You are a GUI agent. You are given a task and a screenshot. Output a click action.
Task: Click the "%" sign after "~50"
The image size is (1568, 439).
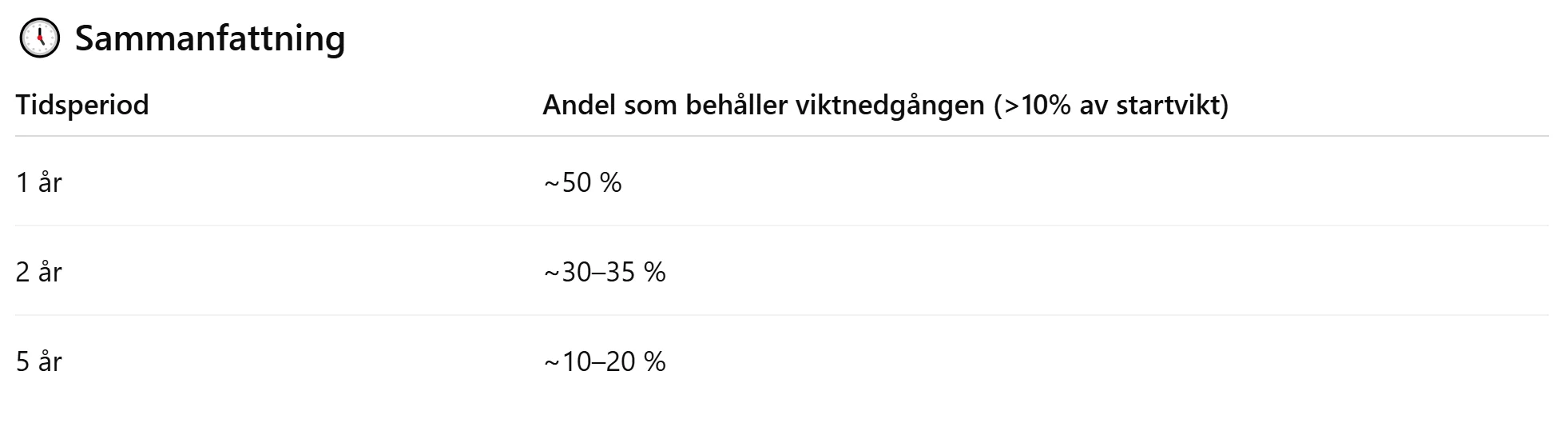(611, 182)
